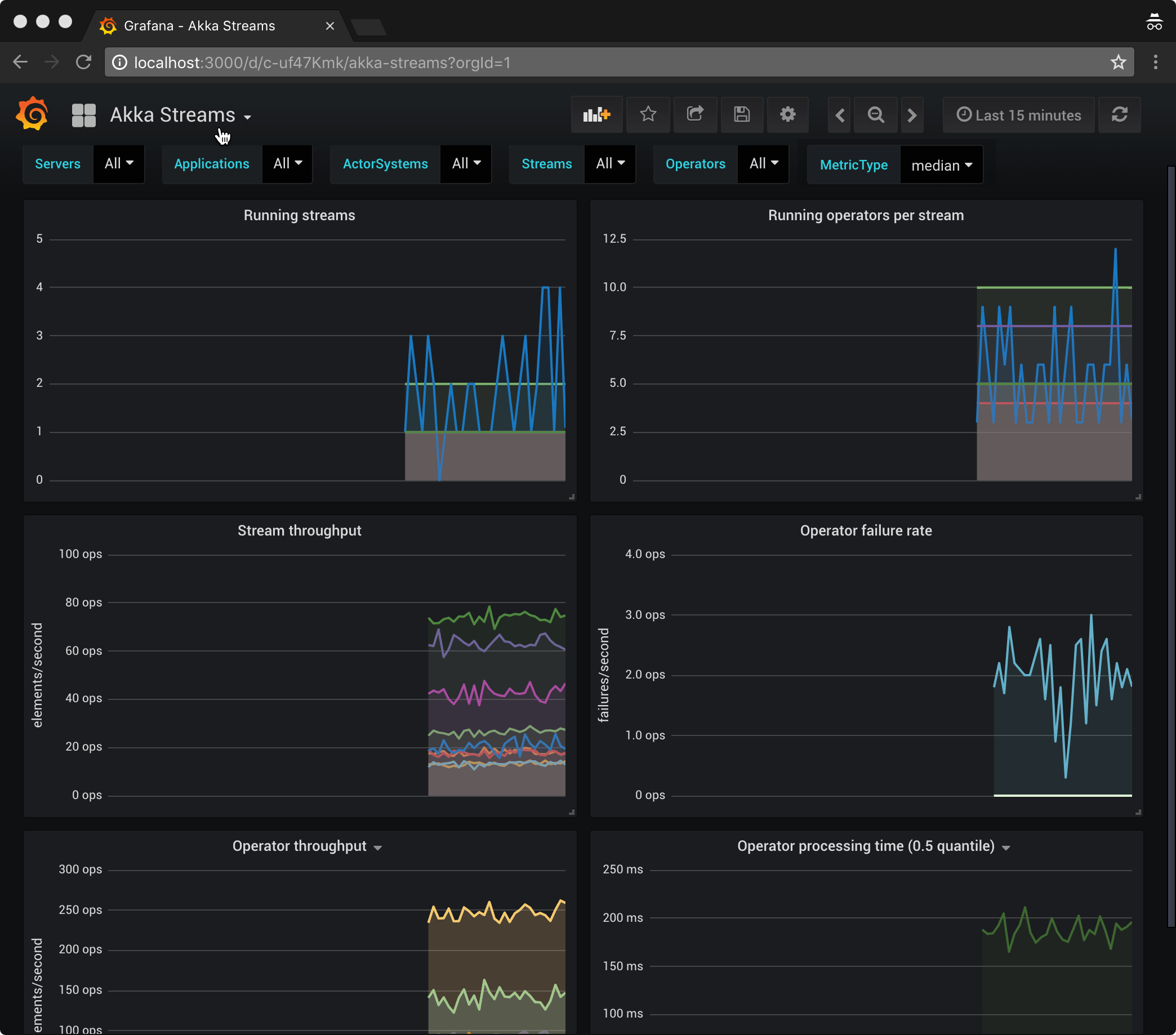Close the Grafana Akka Streams tab
Image resolution: width=1176 pixels, height=1035 pixels.
tap(329, 26)
